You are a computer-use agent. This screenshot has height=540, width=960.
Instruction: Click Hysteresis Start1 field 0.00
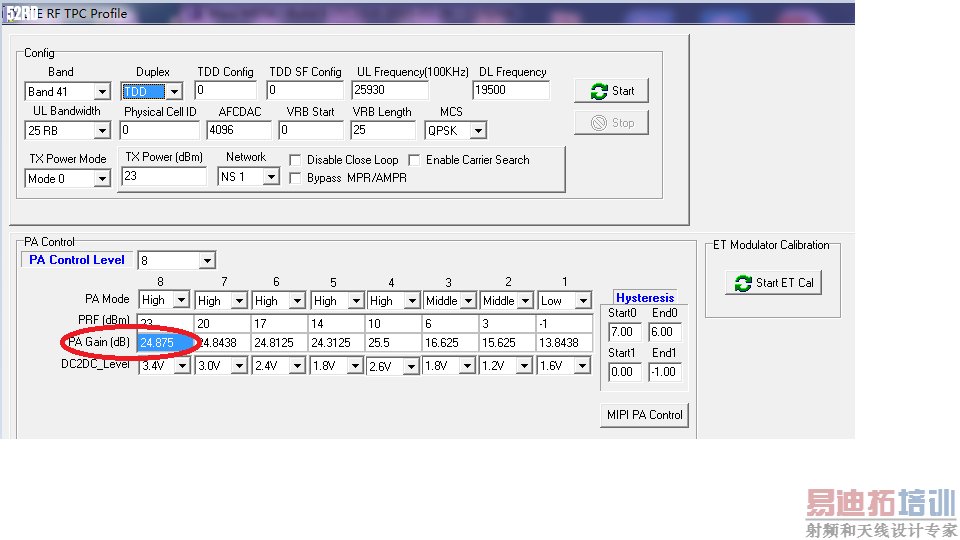coord(624,372)
